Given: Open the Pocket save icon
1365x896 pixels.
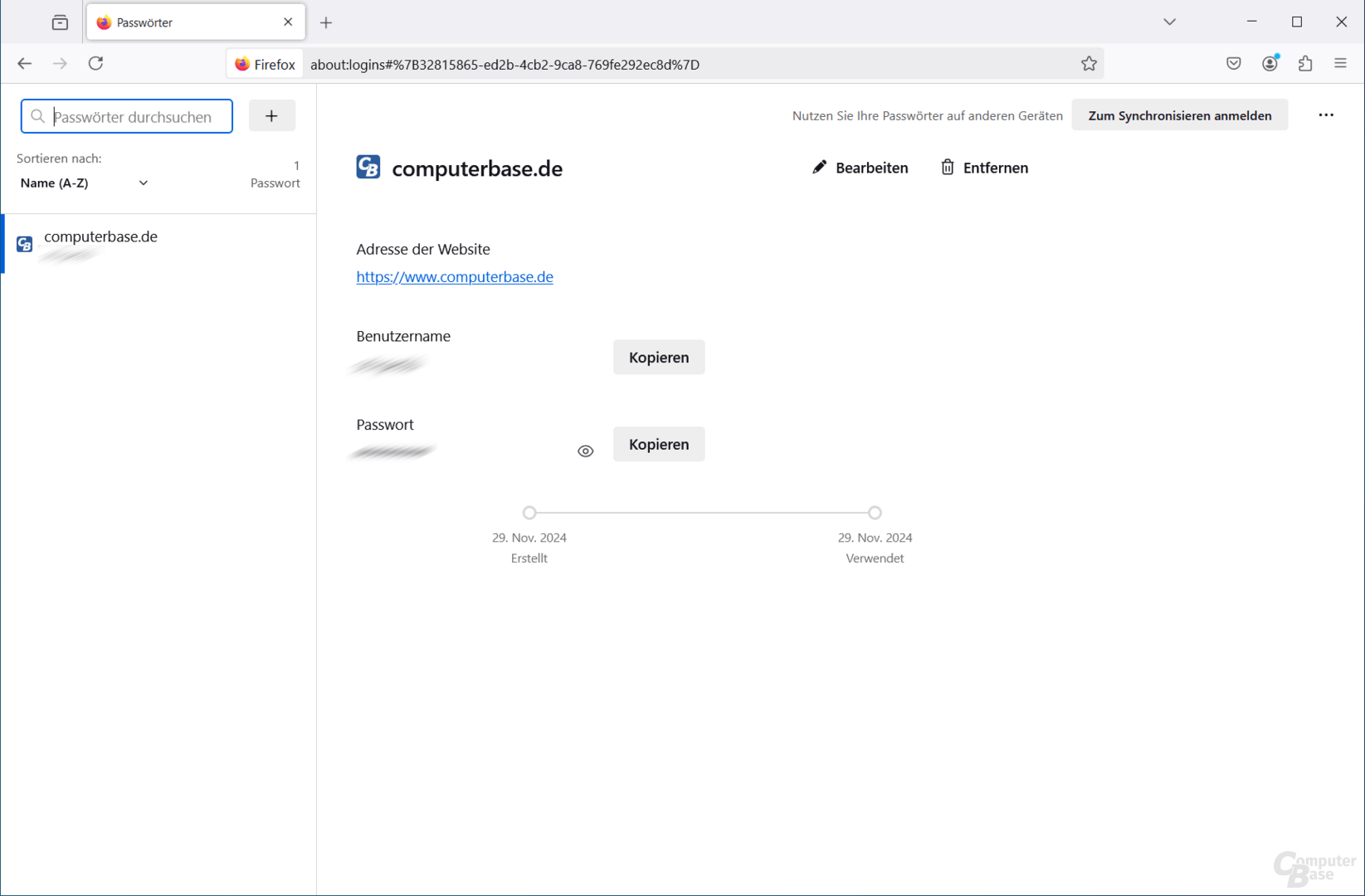Looking at the screenshot, I should (x=1234, y=64).
